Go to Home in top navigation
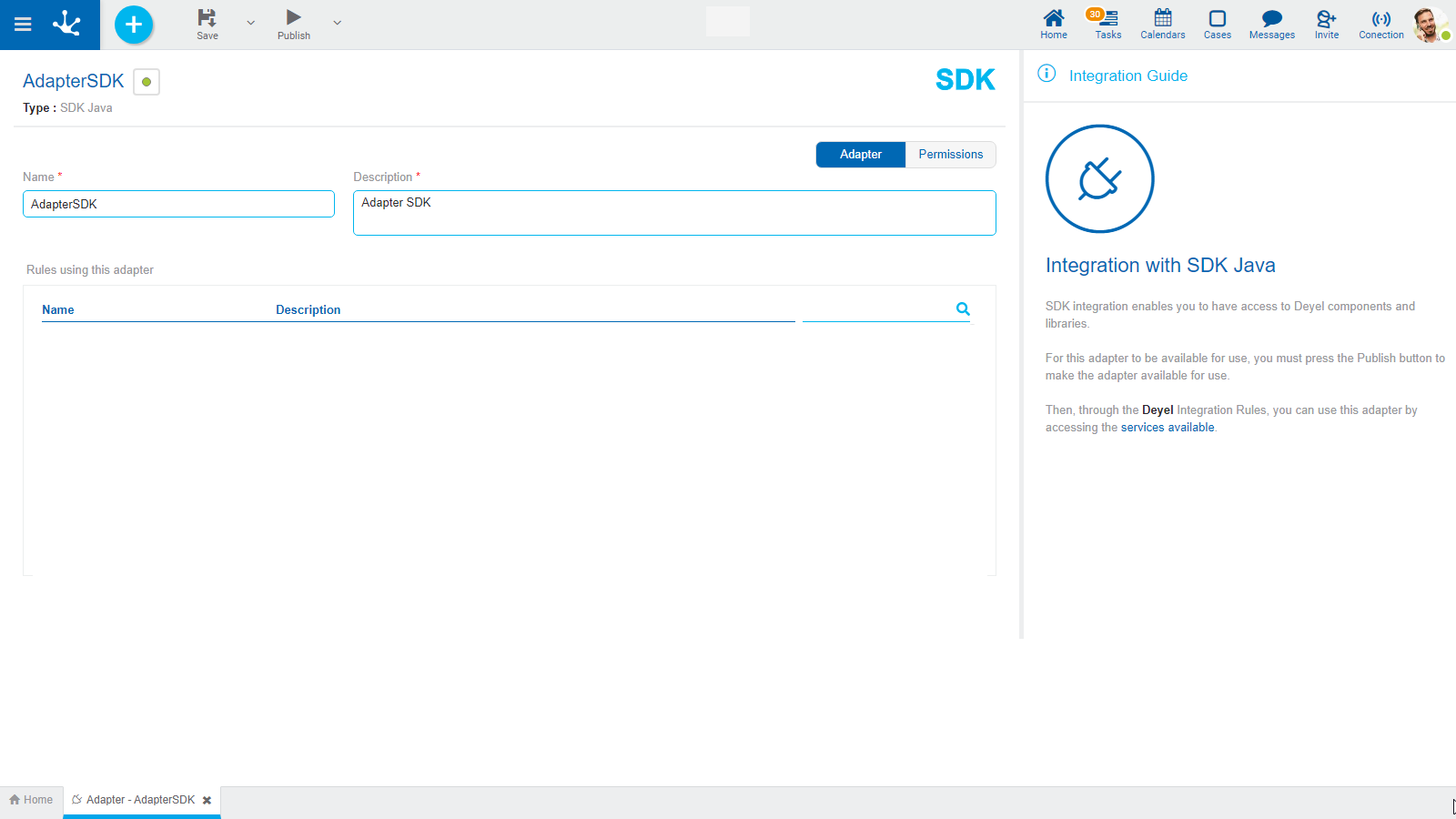Image resolution: width=1456 pixels, height=819 pixels. pyautogui.click(x=1054, y=24)
